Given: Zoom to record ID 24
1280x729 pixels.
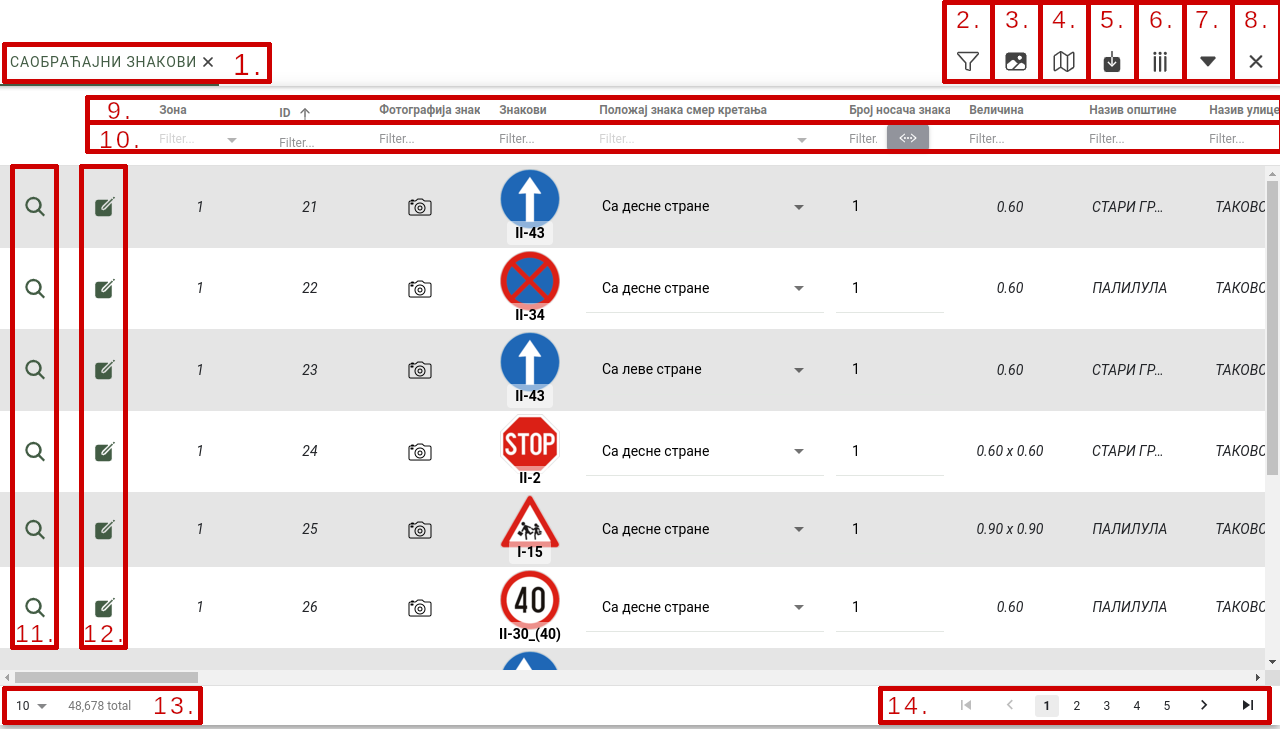Looking at the screenshot, I should [x=35, y=452].
